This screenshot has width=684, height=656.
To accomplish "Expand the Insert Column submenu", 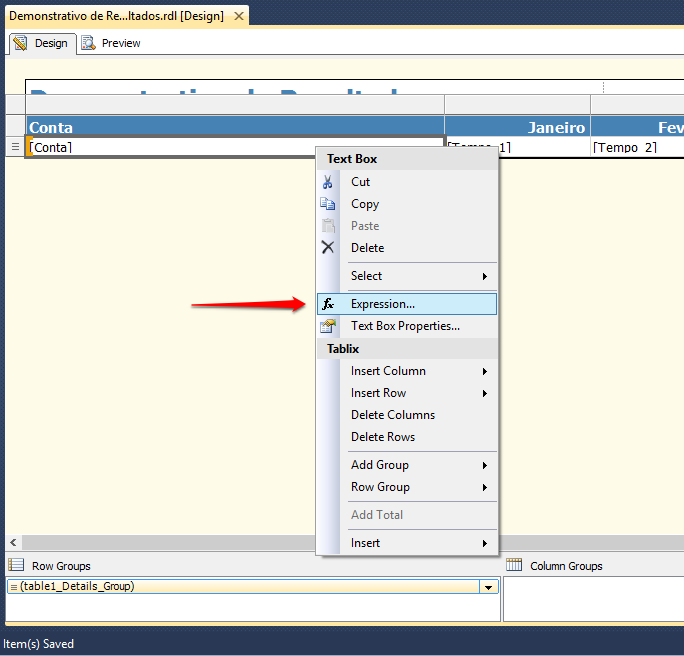I will click(407, 371).
